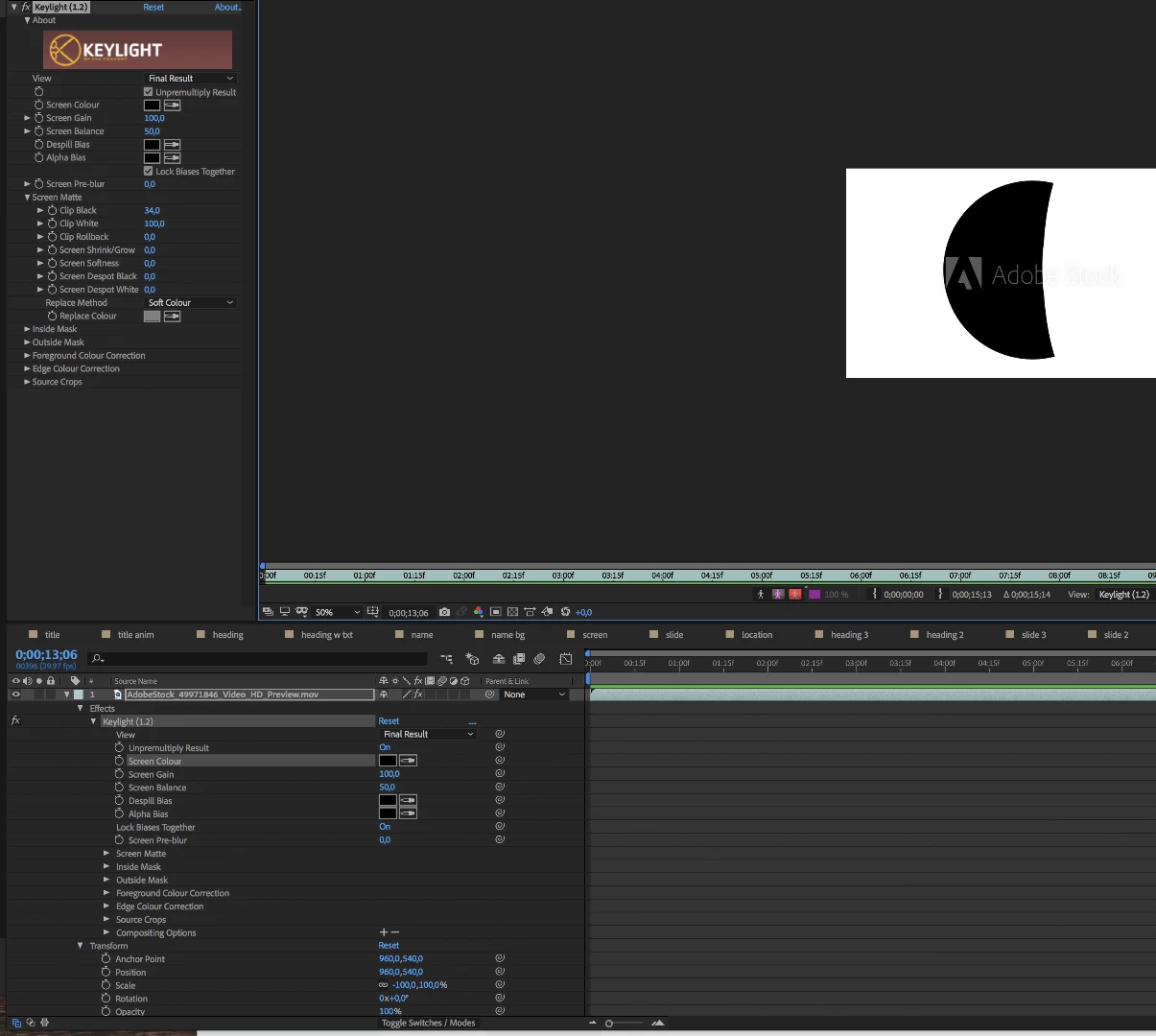Click timeline zoom slider handle
The height and width of the screenshot is (1036, 1156).
coord(609,1024)
